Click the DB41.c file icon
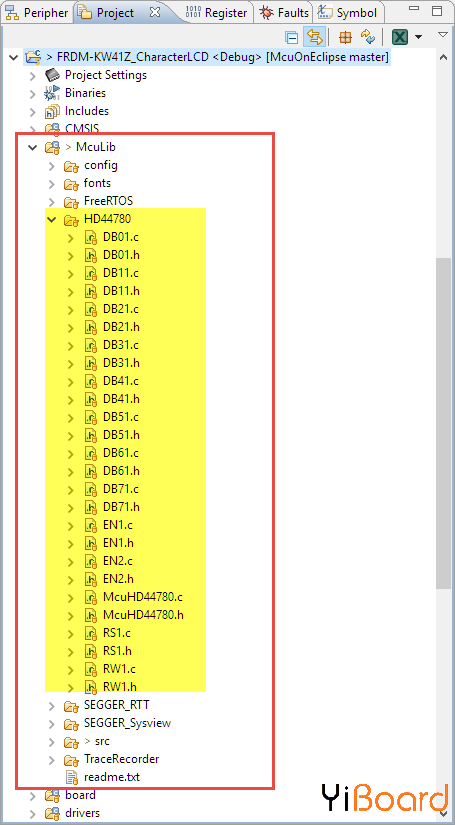 90,381
